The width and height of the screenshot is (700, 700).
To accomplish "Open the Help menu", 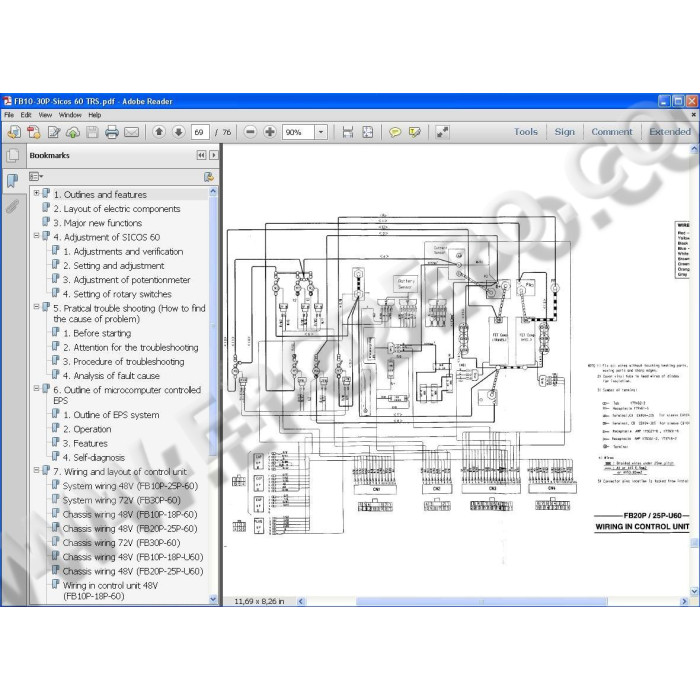I will tap(95, 115).
